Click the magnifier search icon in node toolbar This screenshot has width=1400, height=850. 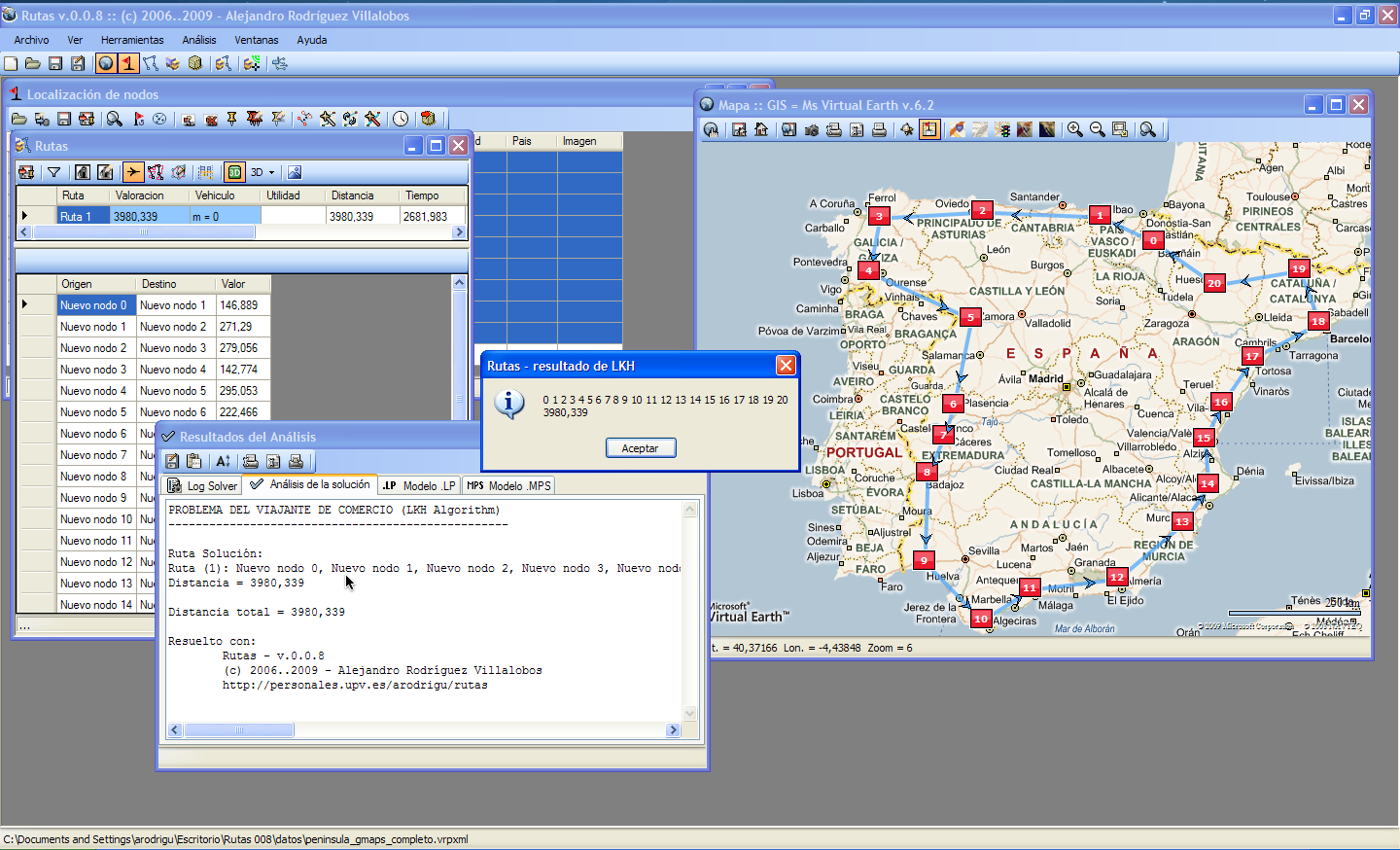coord(115,119)
